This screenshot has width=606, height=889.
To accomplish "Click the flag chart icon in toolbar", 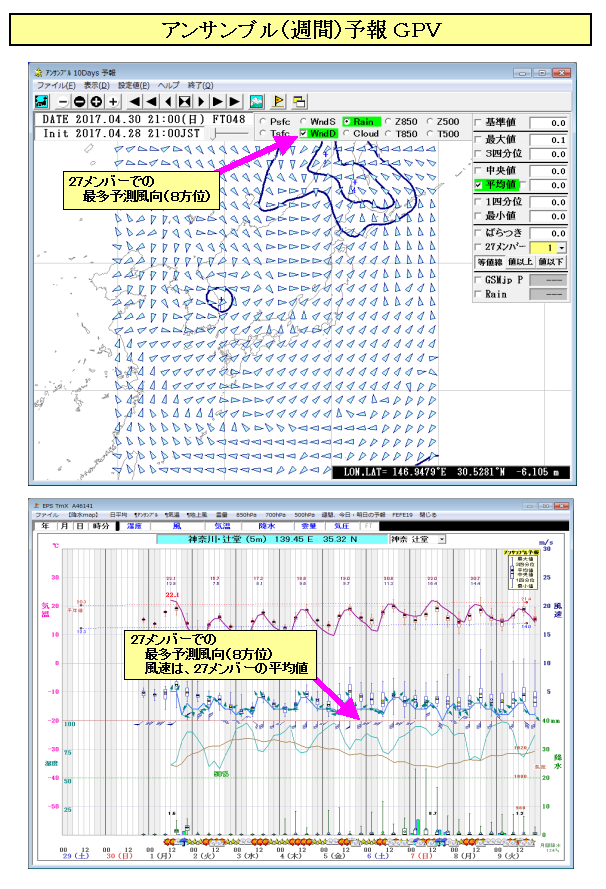I will click(x=278, y=101).
